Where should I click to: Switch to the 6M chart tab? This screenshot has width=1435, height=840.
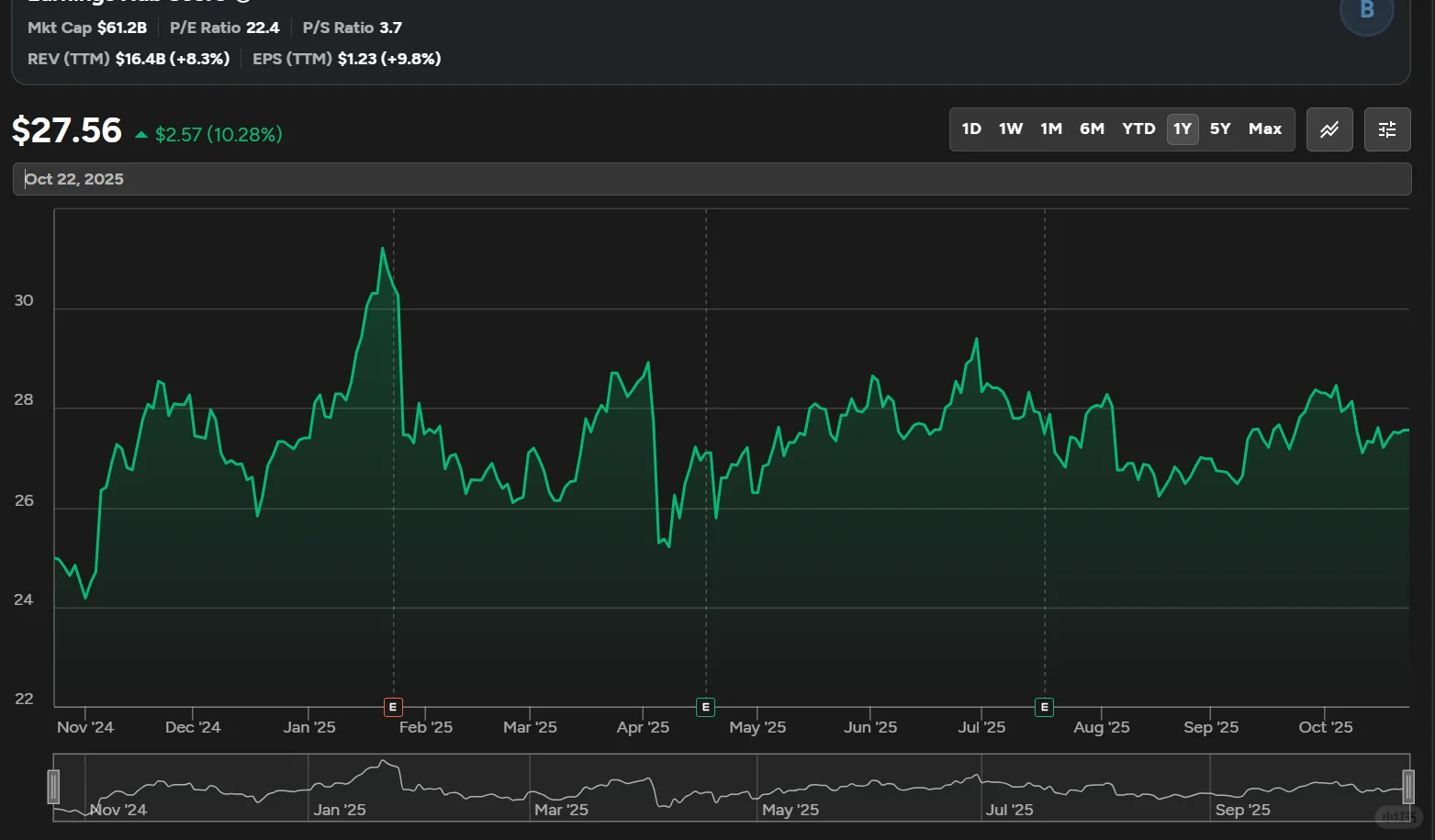(x=1093, y=129)
